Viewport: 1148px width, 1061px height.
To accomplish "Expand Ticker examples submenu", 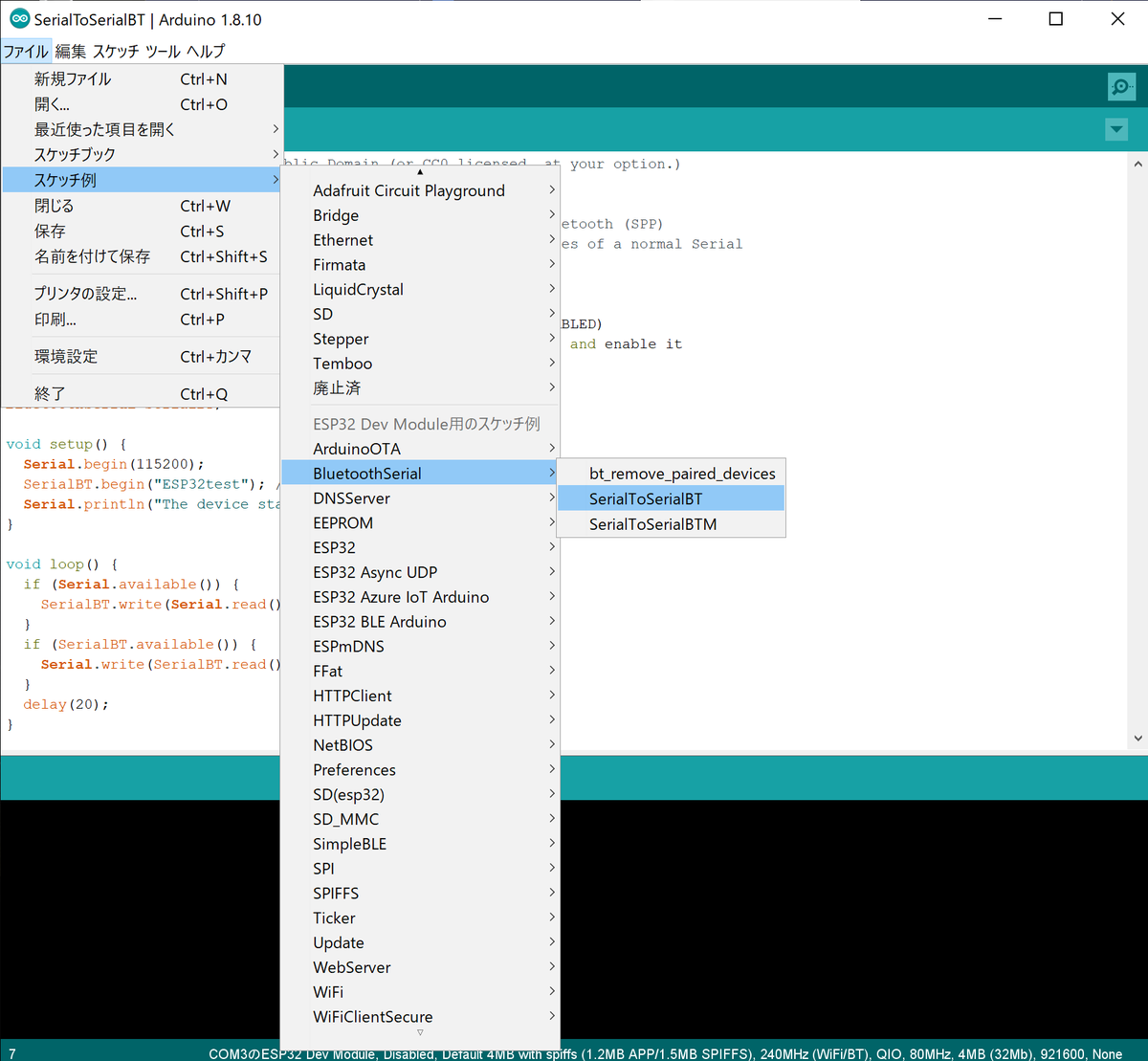I will point(420,918).
